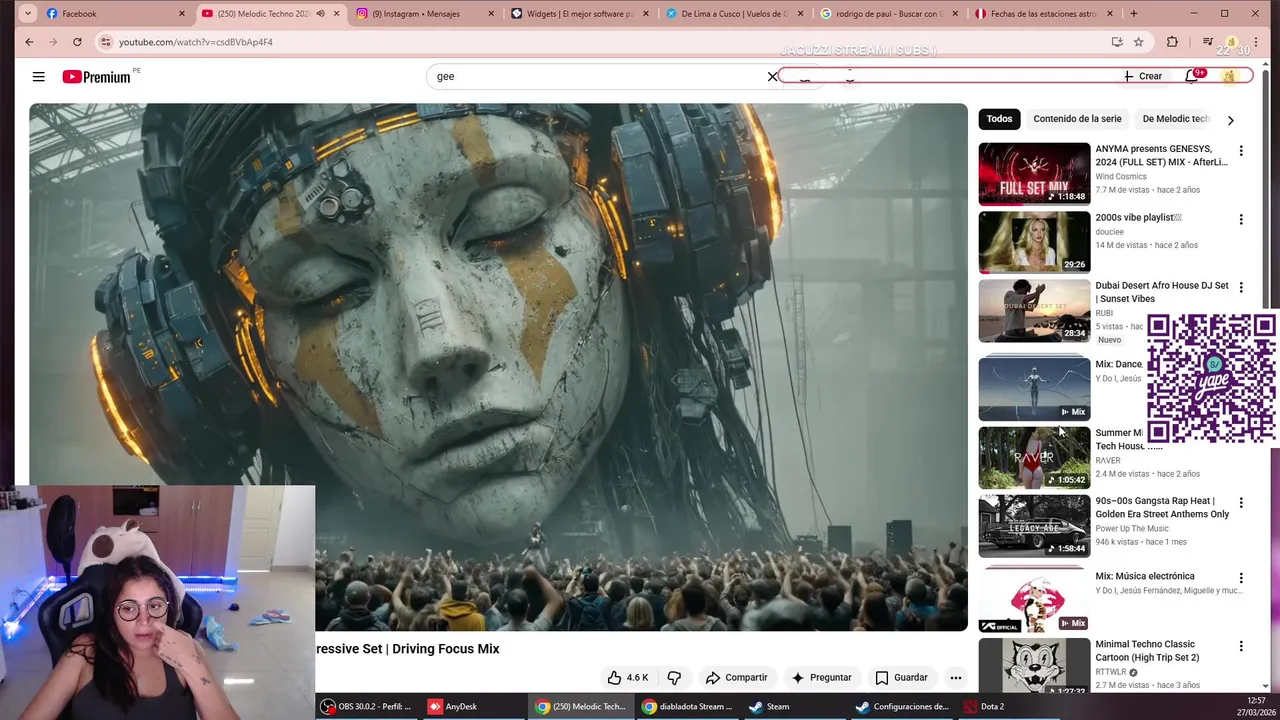
Task: Click the Preguntar button
Action: click(x=821, y=677)
